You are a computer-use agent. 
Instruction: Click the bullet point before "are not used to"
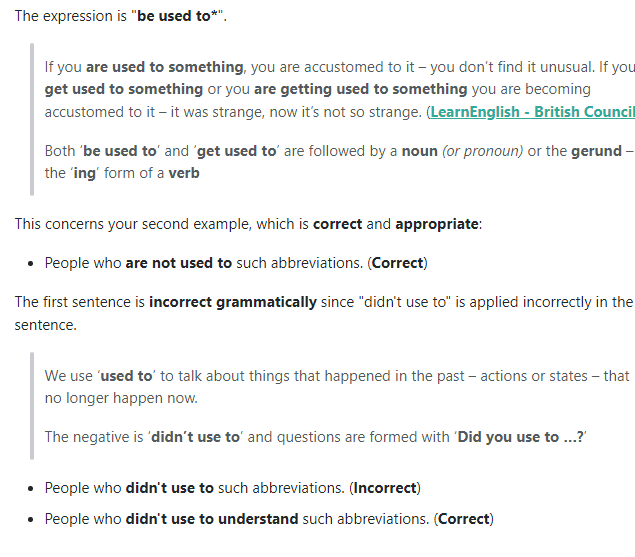tap(31, 264)
